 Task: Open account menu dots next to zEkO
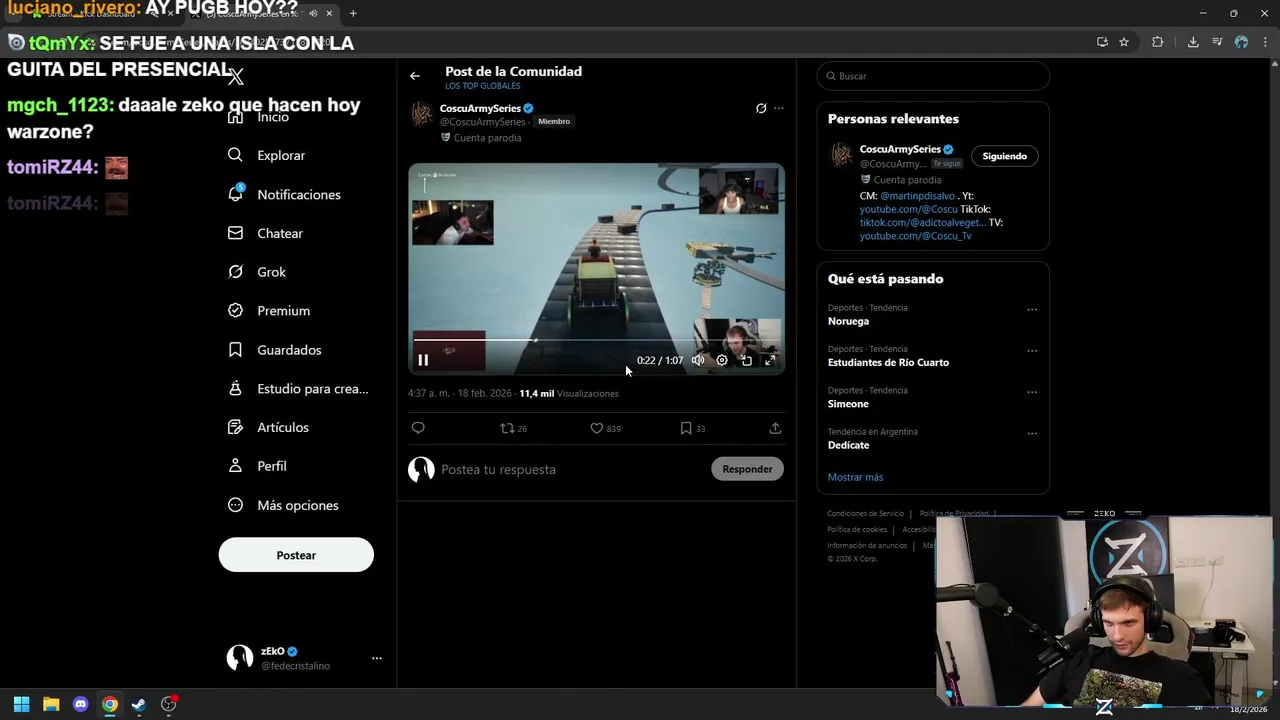[x=377, y=658]
